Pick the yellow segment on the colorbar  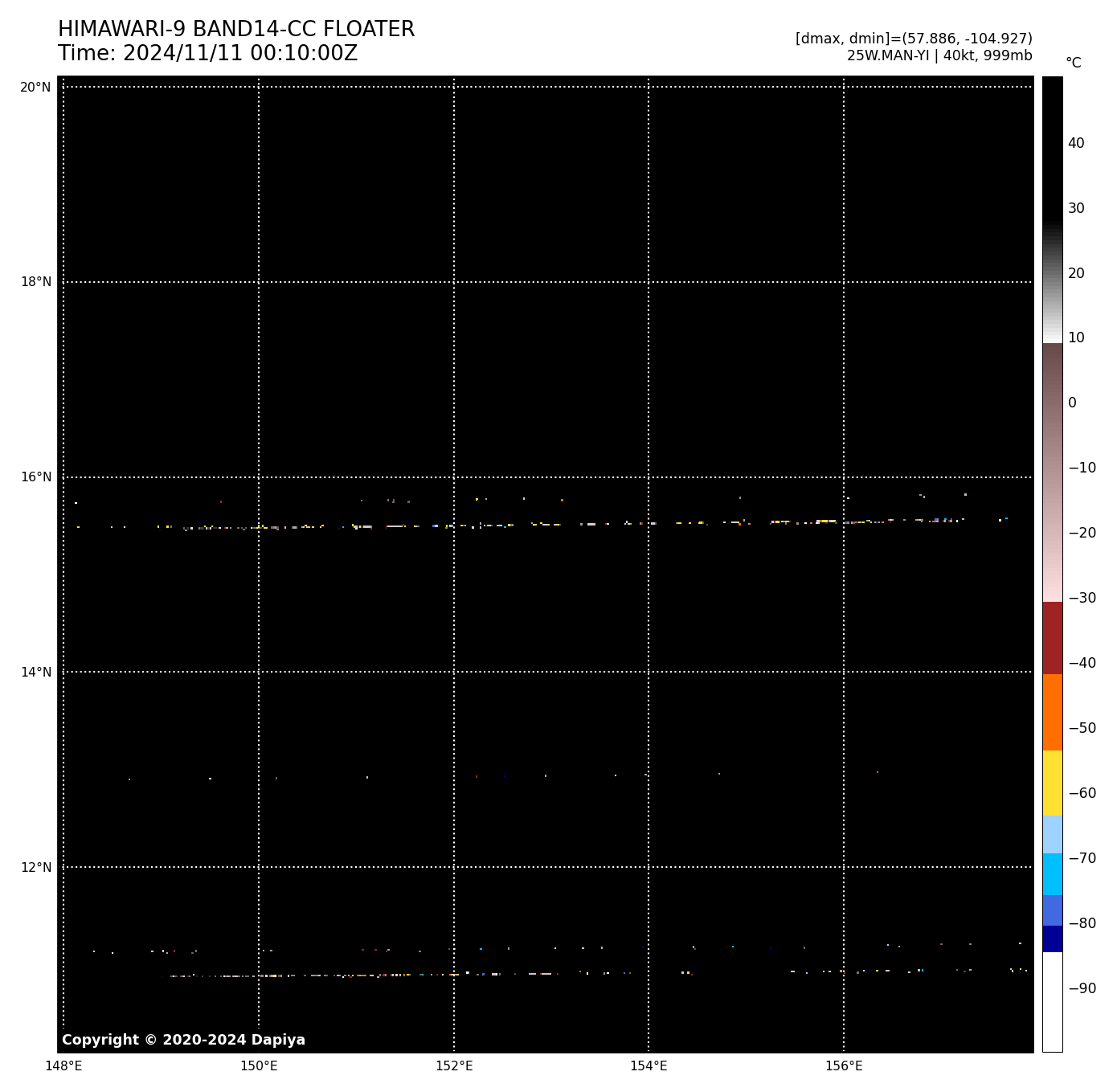click(x=1052, y=783)
